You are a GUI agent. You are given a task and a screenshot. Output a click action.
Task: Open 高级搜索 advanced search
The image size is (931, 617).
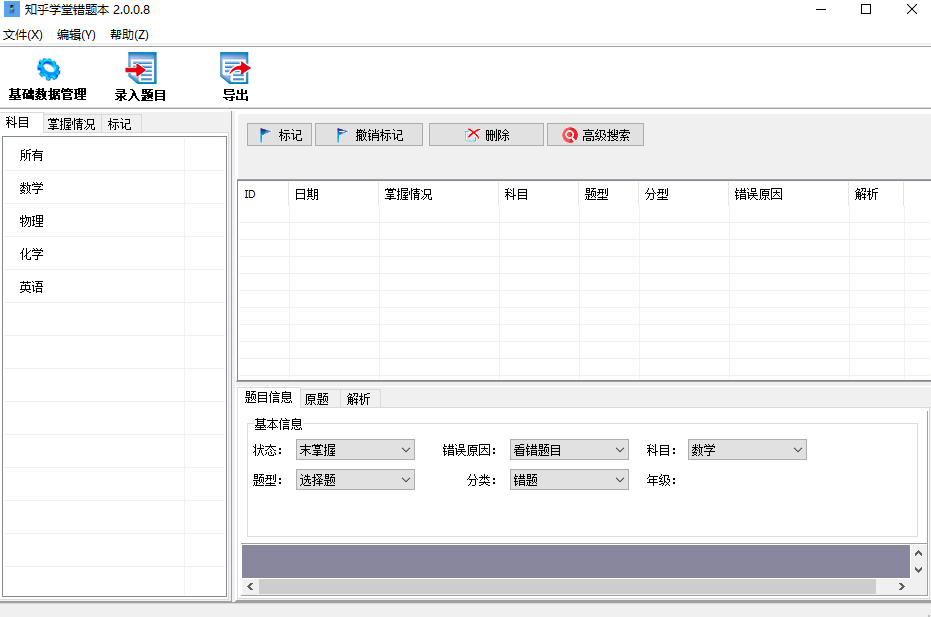coord(595,135)
